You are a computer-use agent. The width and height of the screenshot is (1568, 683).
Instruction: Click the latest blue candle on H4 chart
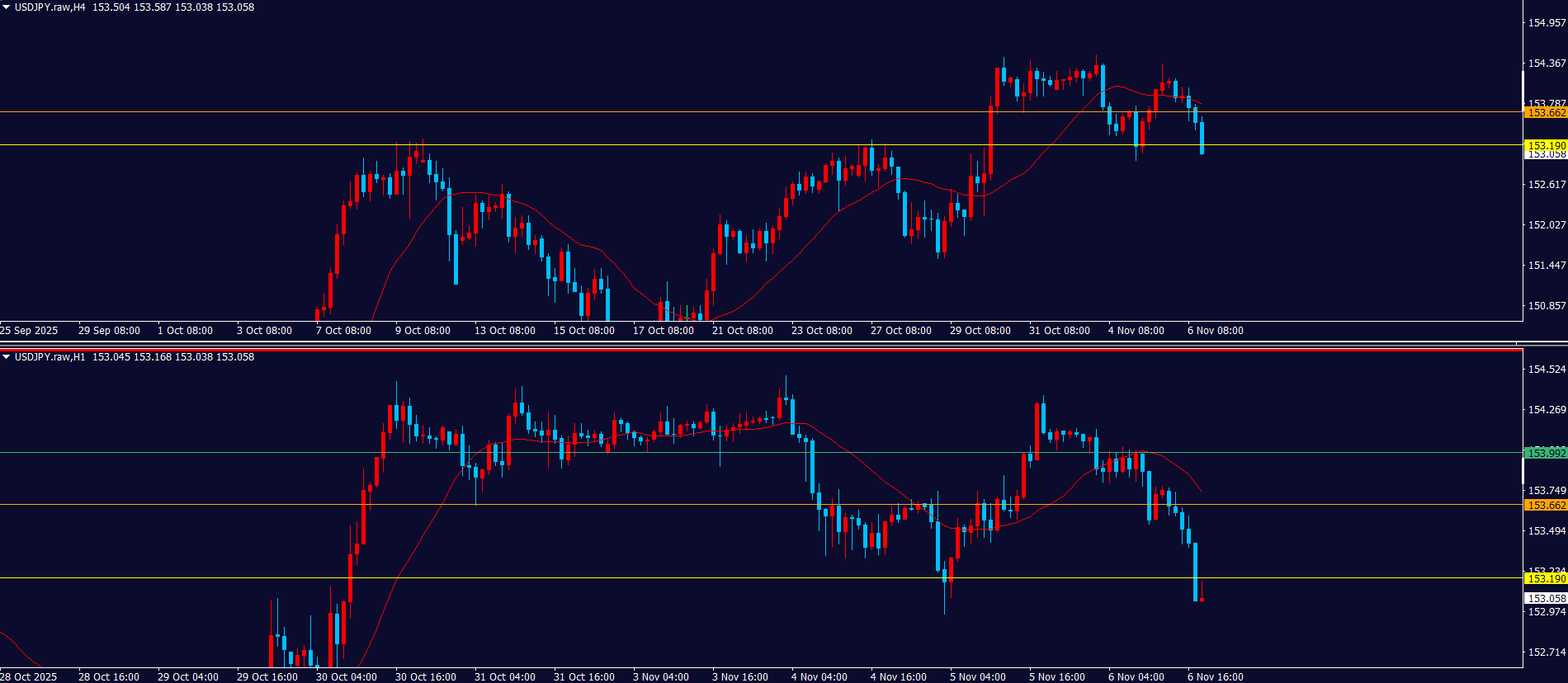click(1202, 138)
